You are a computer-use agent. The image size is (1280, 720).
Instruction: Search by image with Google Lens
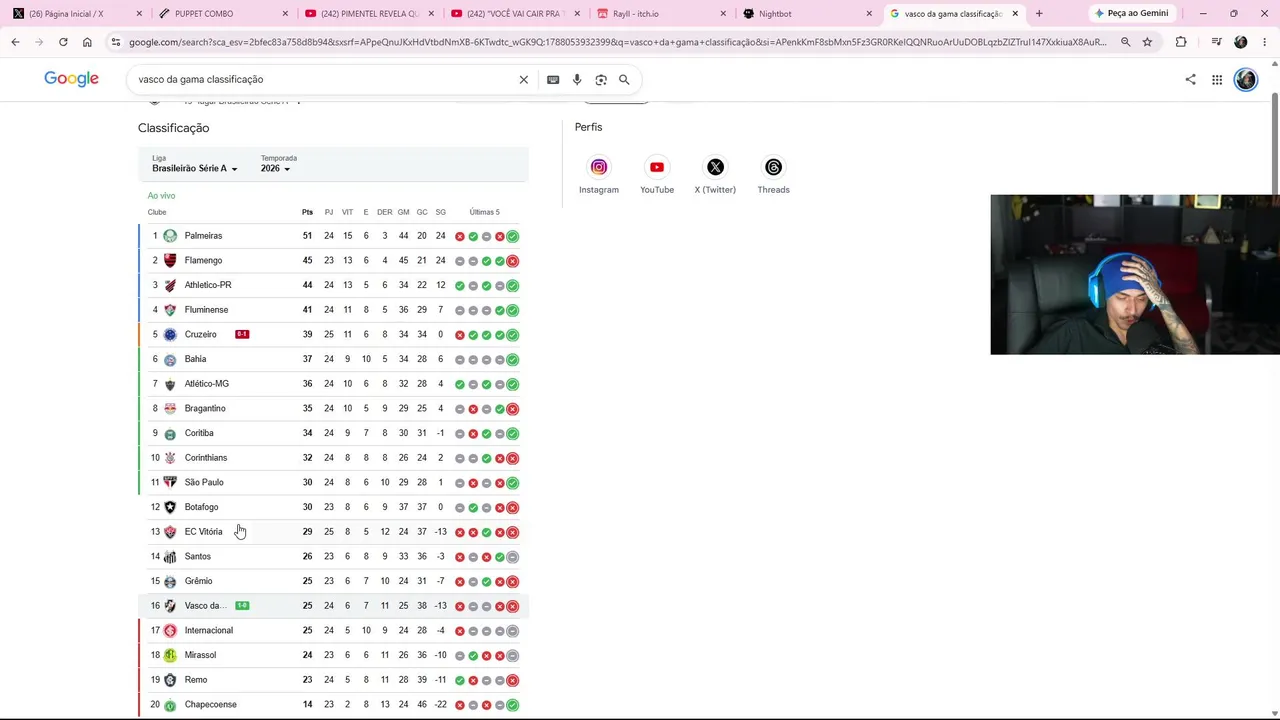(601, 80)
